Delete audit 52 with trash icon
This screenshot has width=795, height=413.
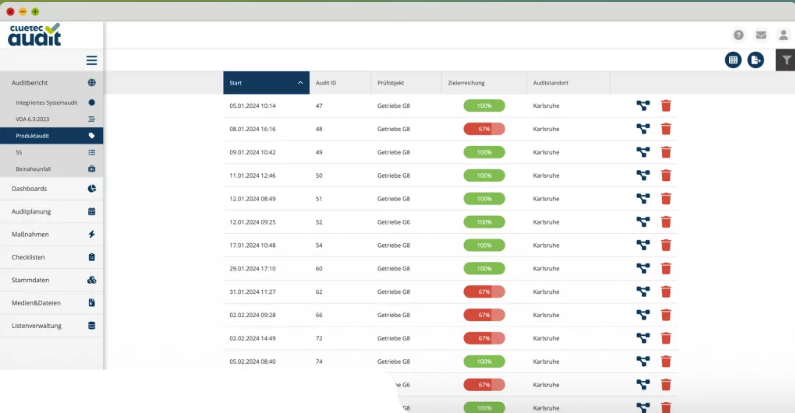coord(666,222)
